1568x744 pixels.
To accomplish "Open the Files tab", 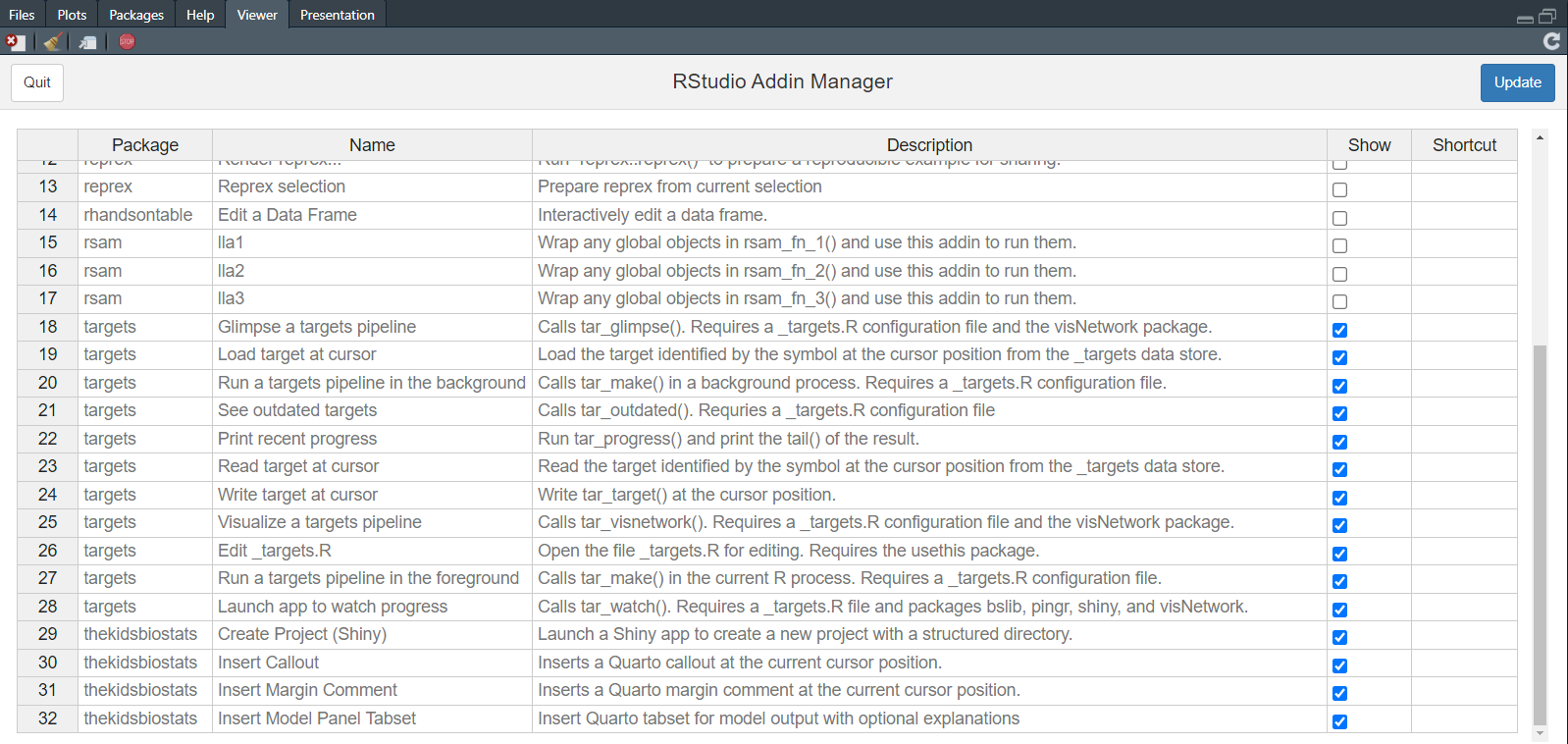I will click(22, 15).
